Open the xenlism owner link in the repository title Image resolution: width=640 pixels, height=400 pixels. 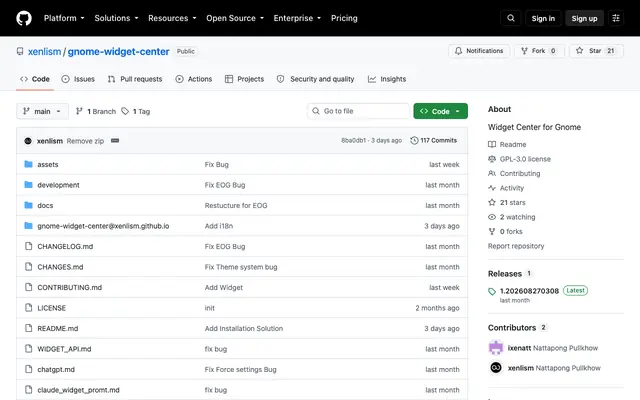click(x=44, y=52)
